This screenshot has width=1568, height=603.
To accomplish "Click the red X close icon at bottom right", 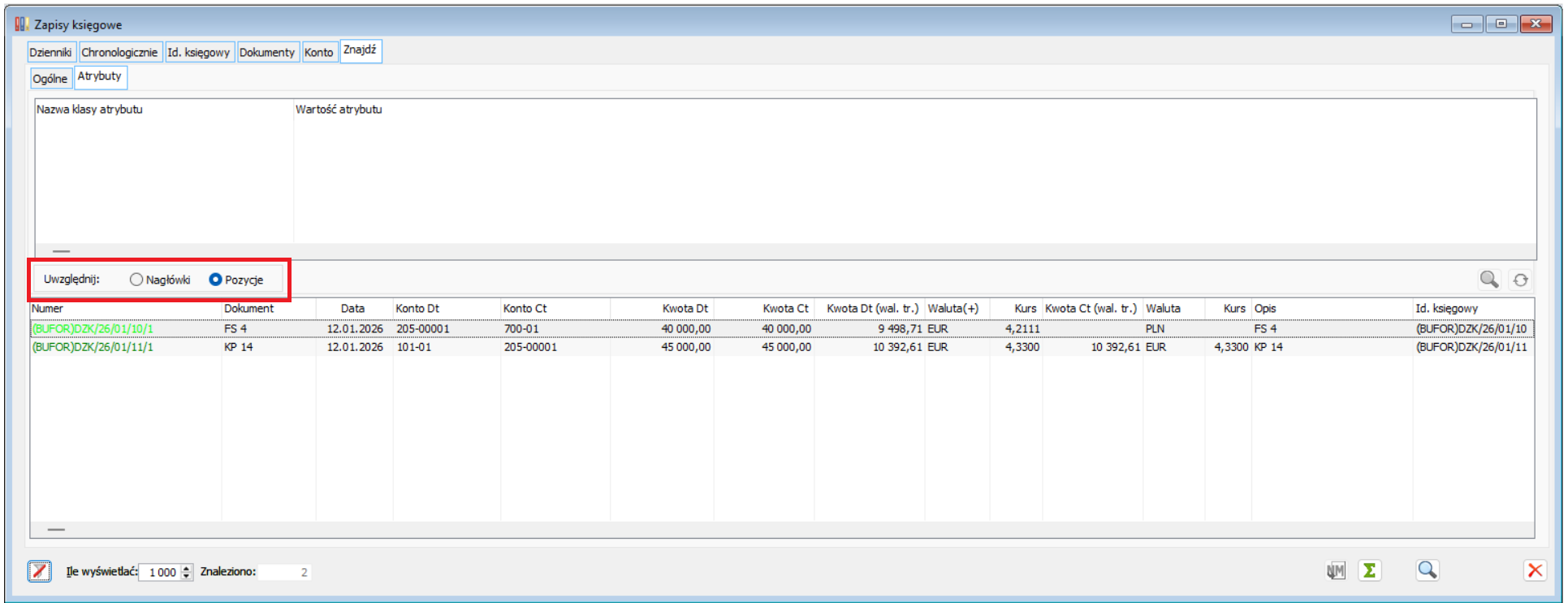I will [1535, 570].
